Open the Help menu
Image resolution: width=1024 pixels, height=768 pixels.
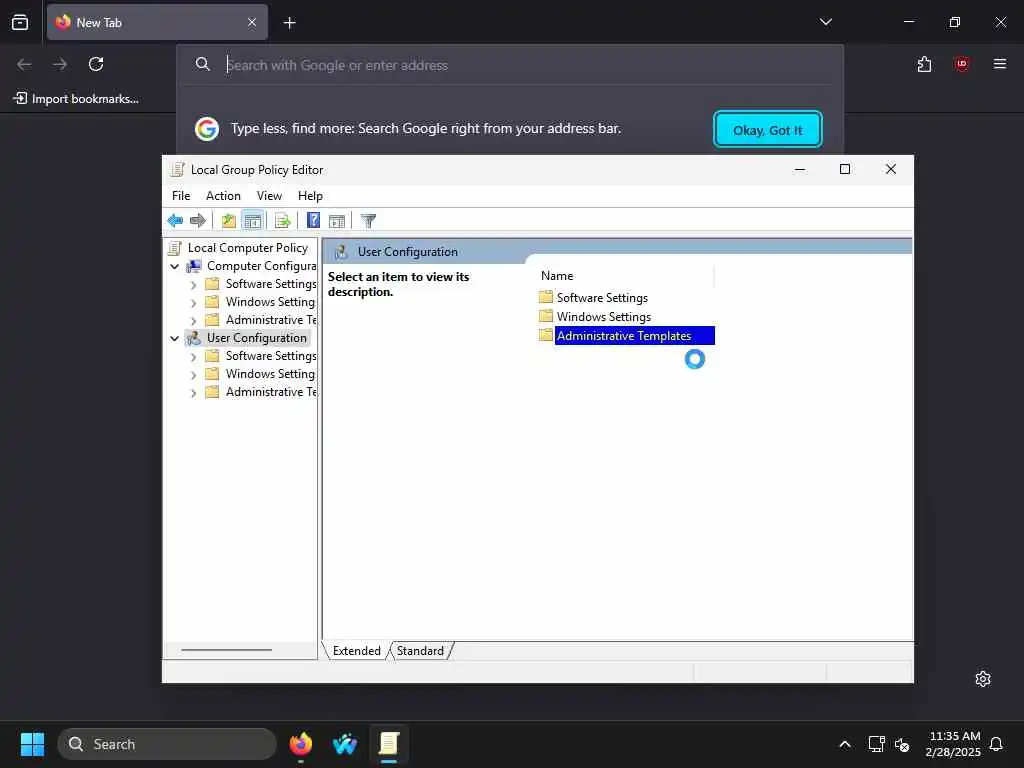pos(310,196)
